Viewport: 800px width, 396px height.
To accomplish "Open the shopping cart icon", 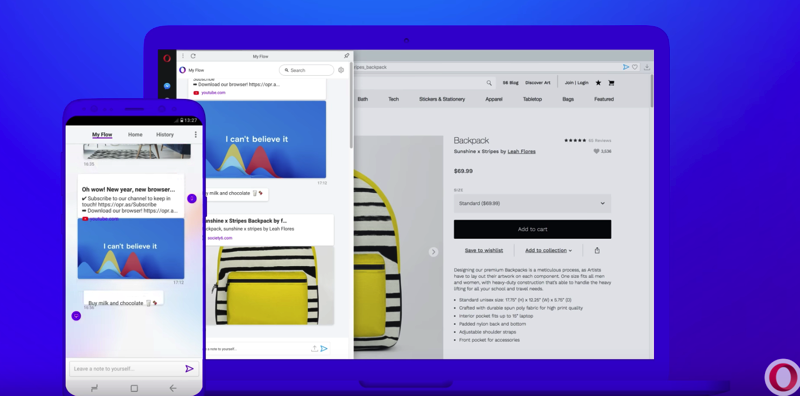I will [x=611, y=83].
